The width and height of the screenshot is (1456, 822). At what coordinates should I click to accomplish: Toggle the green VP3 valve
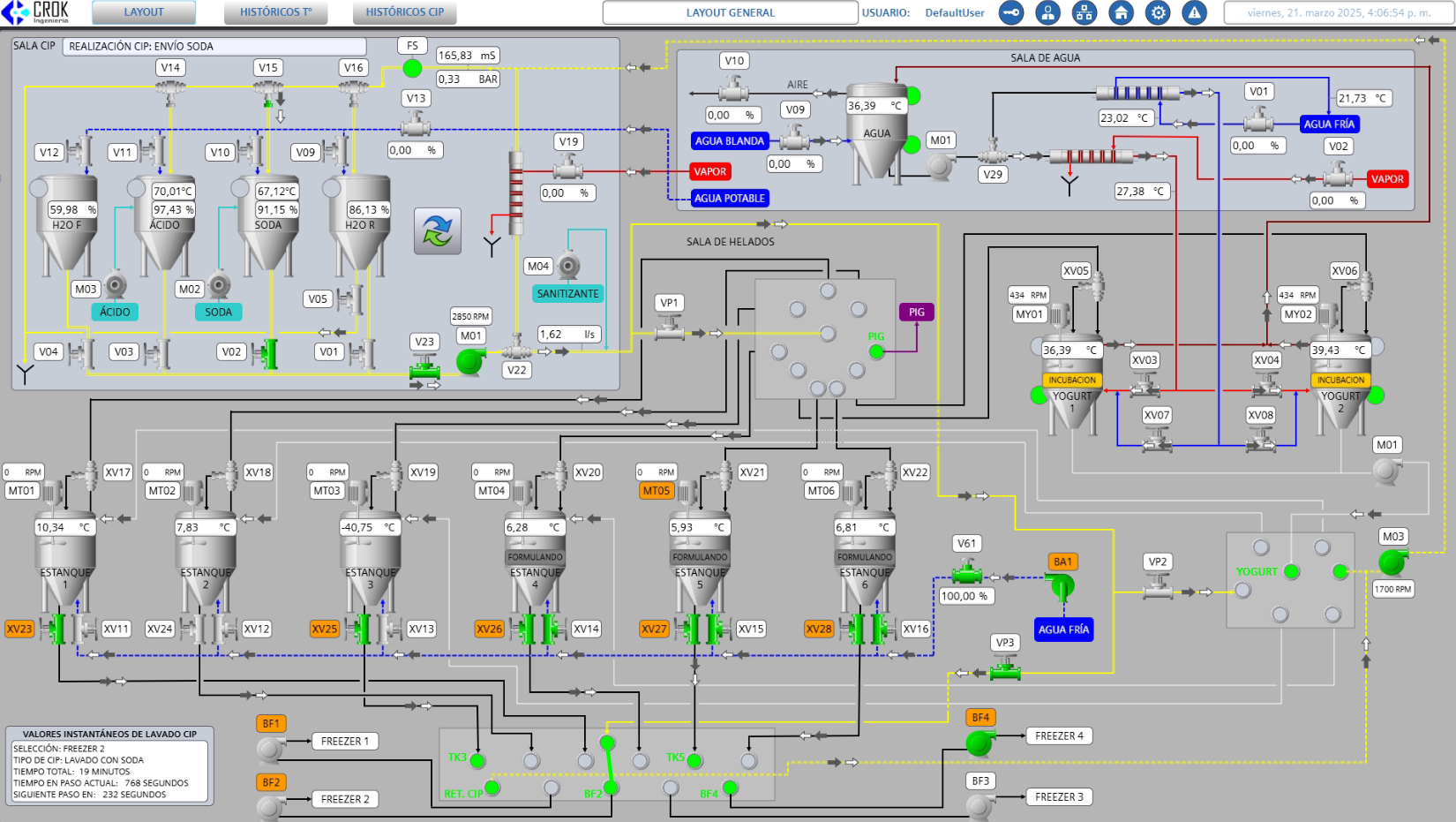point(1004,671)
